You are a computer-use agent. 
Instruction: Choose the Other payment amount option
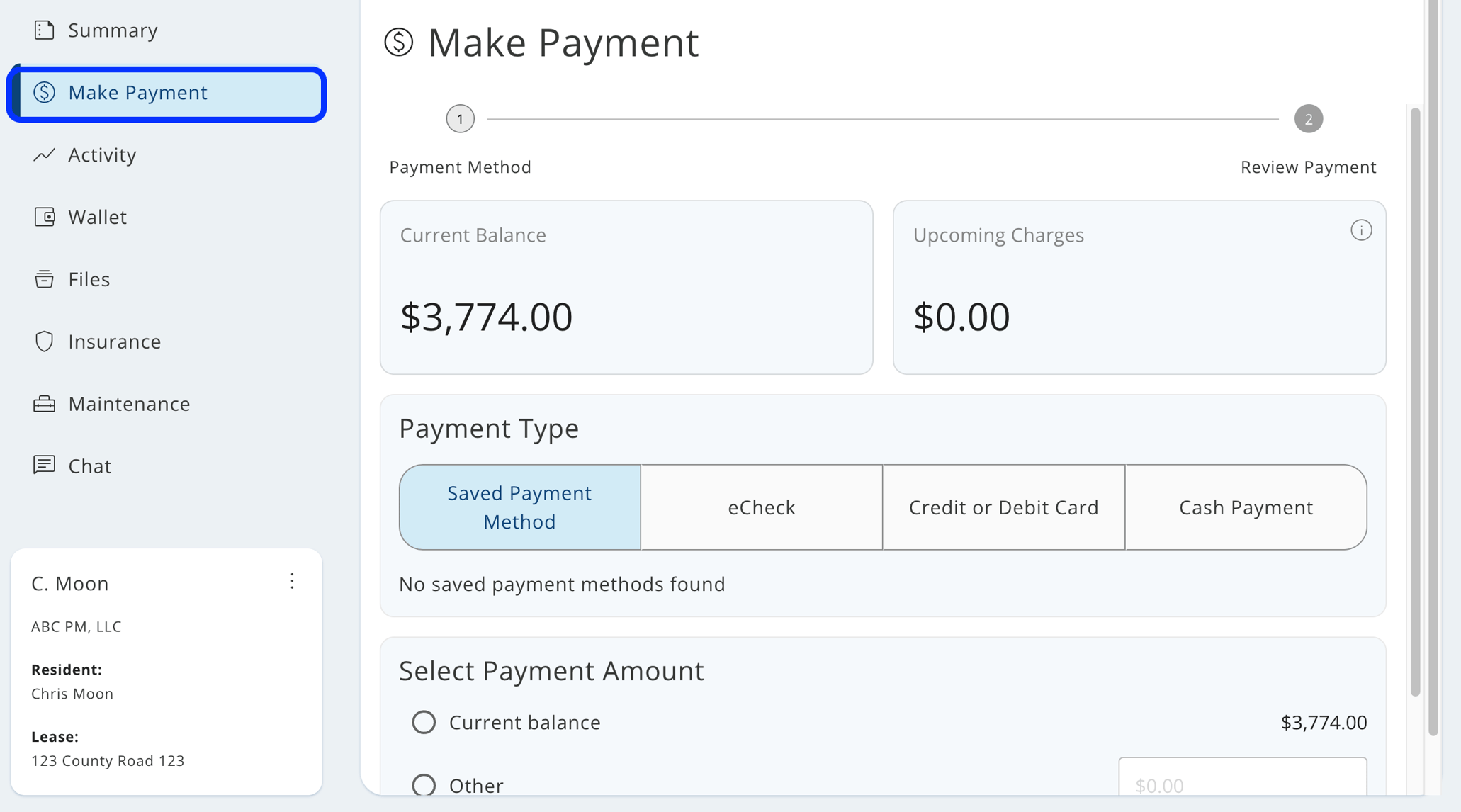tap(423, 784)
